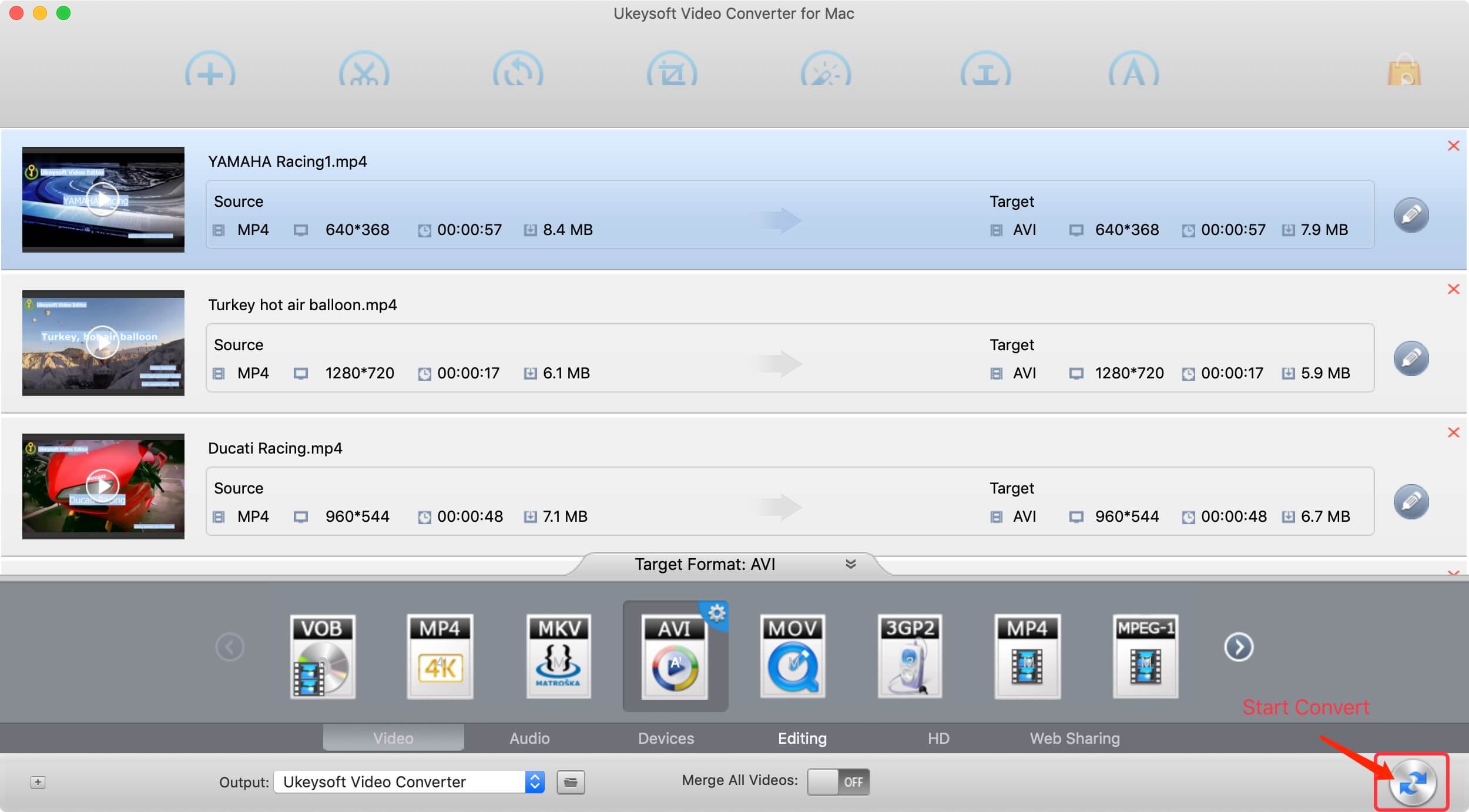Switch to the Audio tab
Screen dimensions: 1469x812
click(x=531, y=737)
